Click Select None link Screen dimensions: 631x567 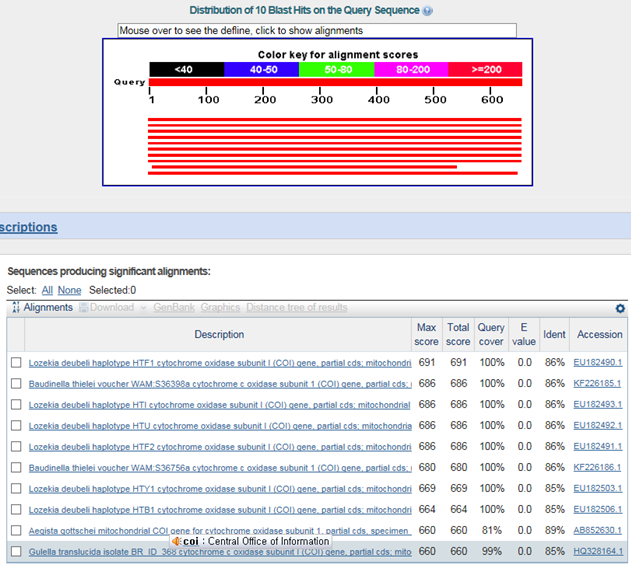point(69,290)
